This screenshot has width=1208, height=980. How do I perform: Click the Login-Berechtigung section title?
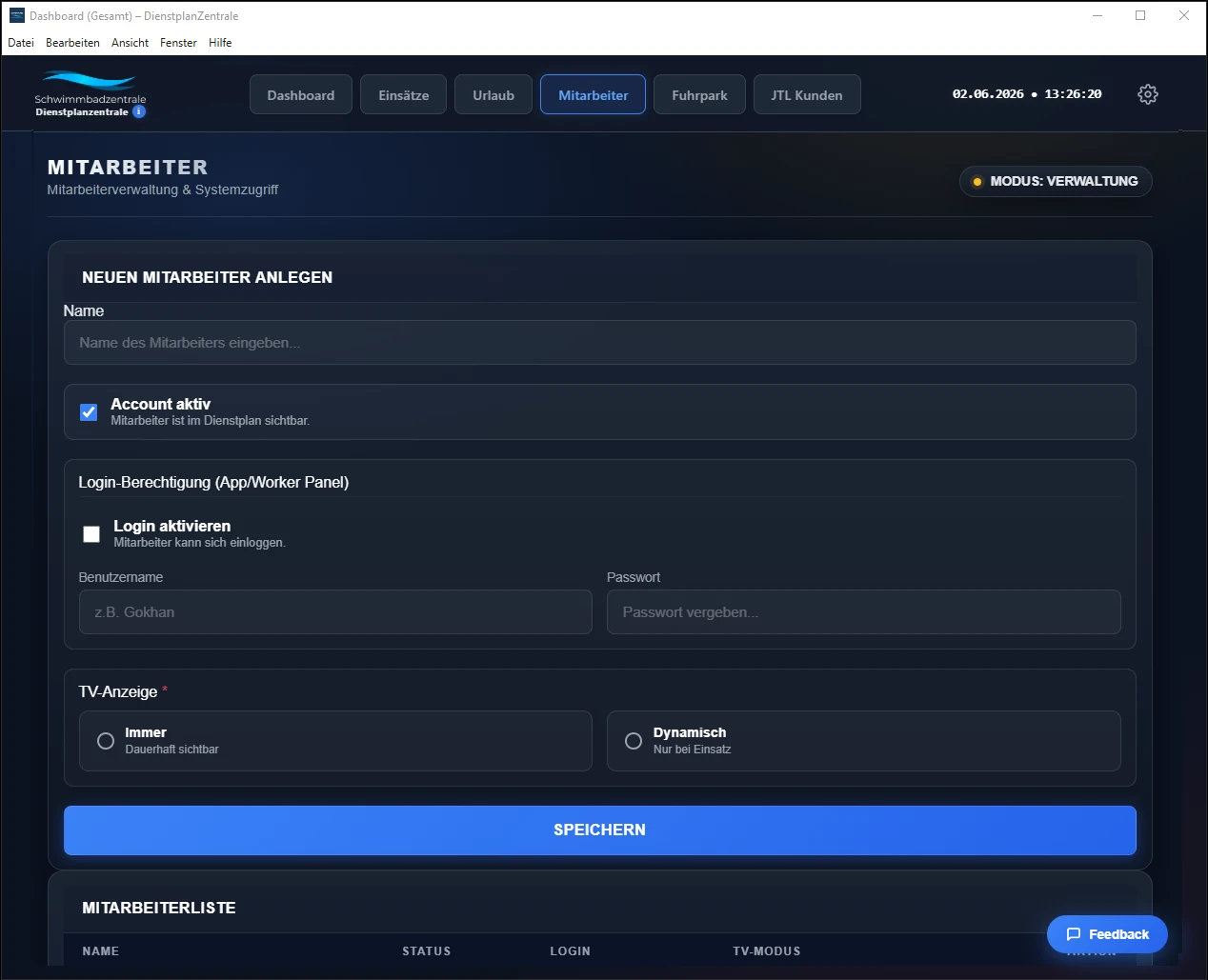[213, 483]
